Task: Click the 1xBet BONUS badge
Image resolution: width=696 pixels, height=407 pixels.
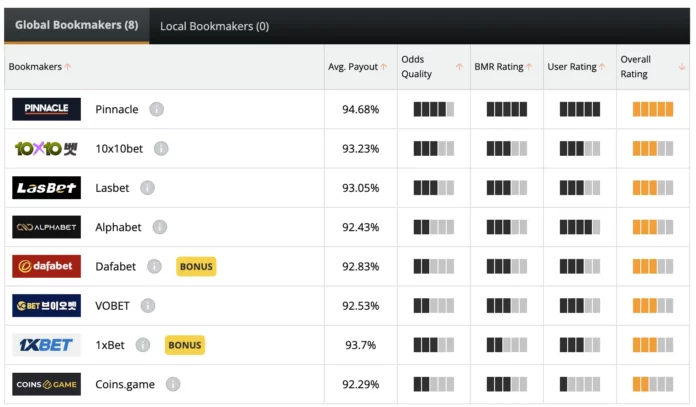Action: tap(185, 345)
